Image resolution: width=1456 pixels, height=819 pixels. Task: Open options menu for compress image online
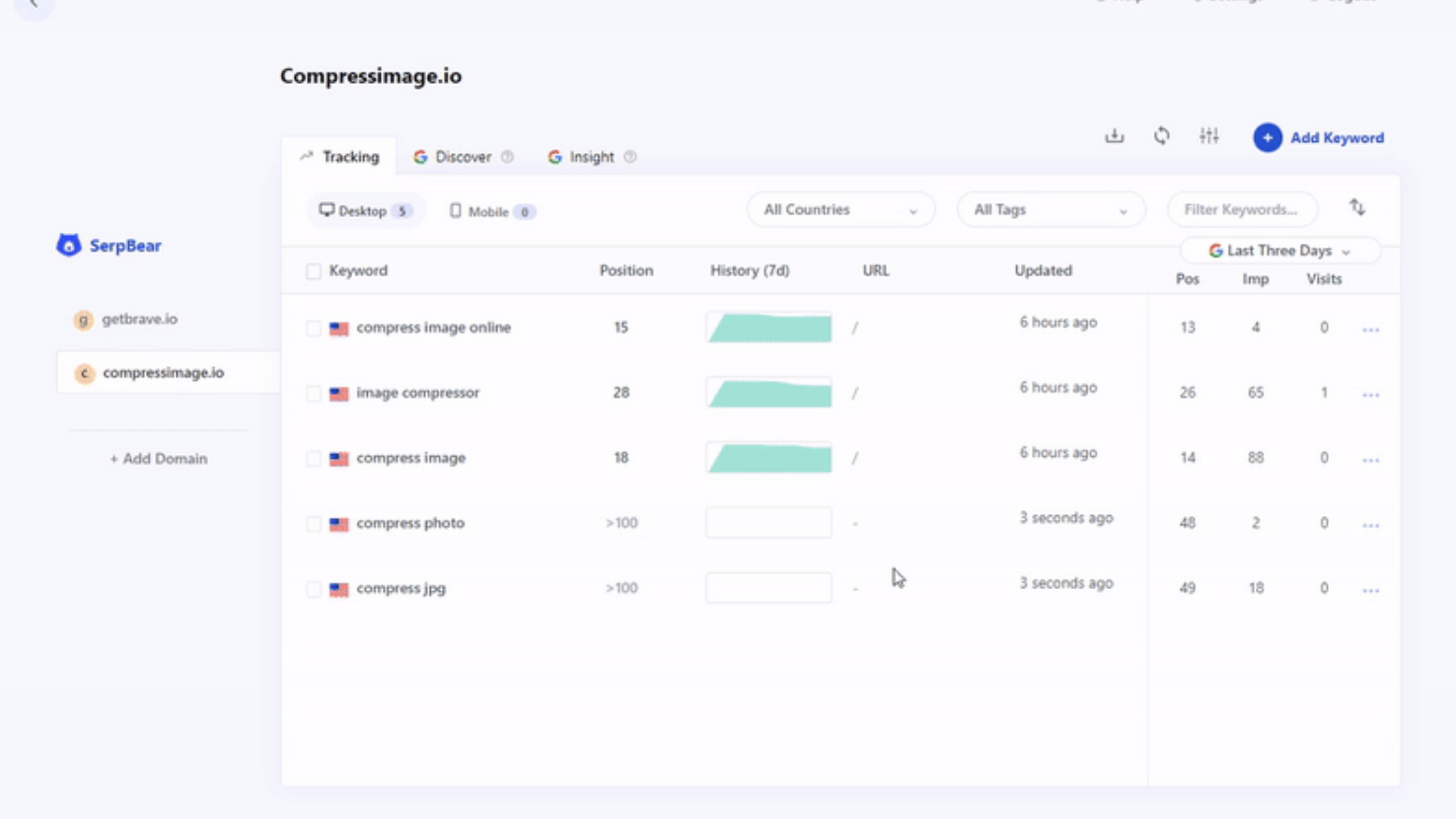point(1370,330)
